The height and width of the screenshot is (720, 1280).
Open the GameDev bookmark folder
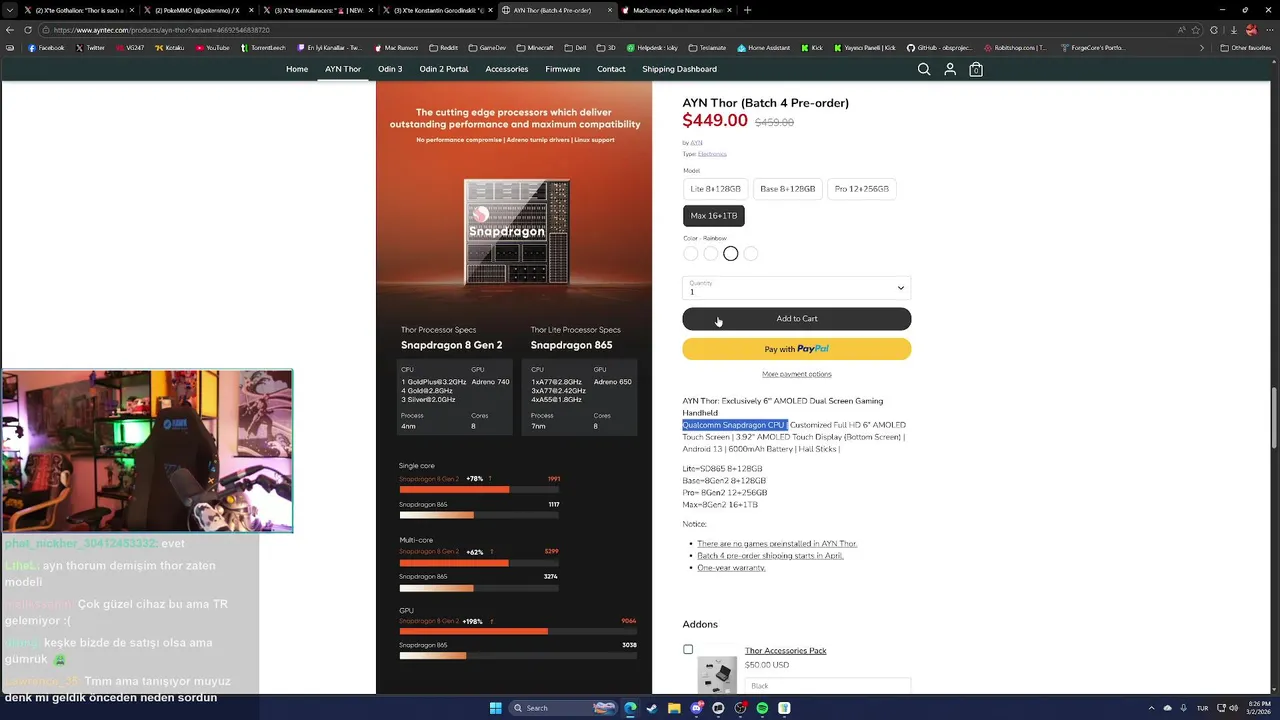487,47
